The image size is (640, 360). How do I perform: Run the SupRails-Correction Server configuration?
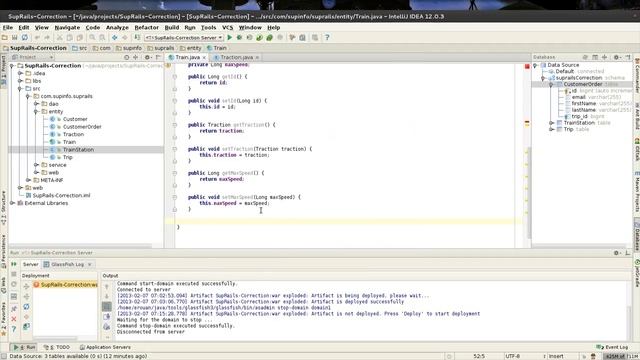(229, 38)
